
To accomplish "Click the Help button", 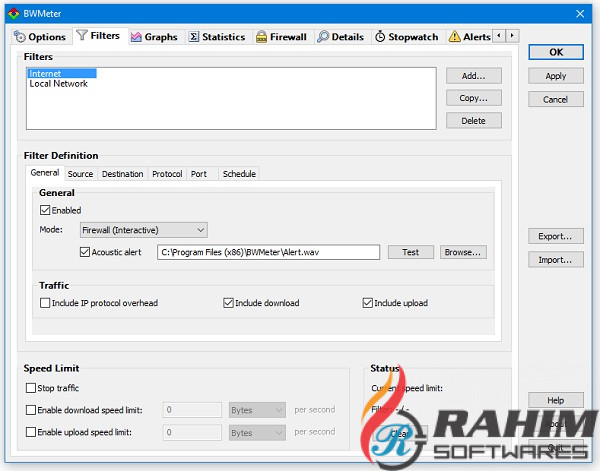I will (x=556, y=400).
